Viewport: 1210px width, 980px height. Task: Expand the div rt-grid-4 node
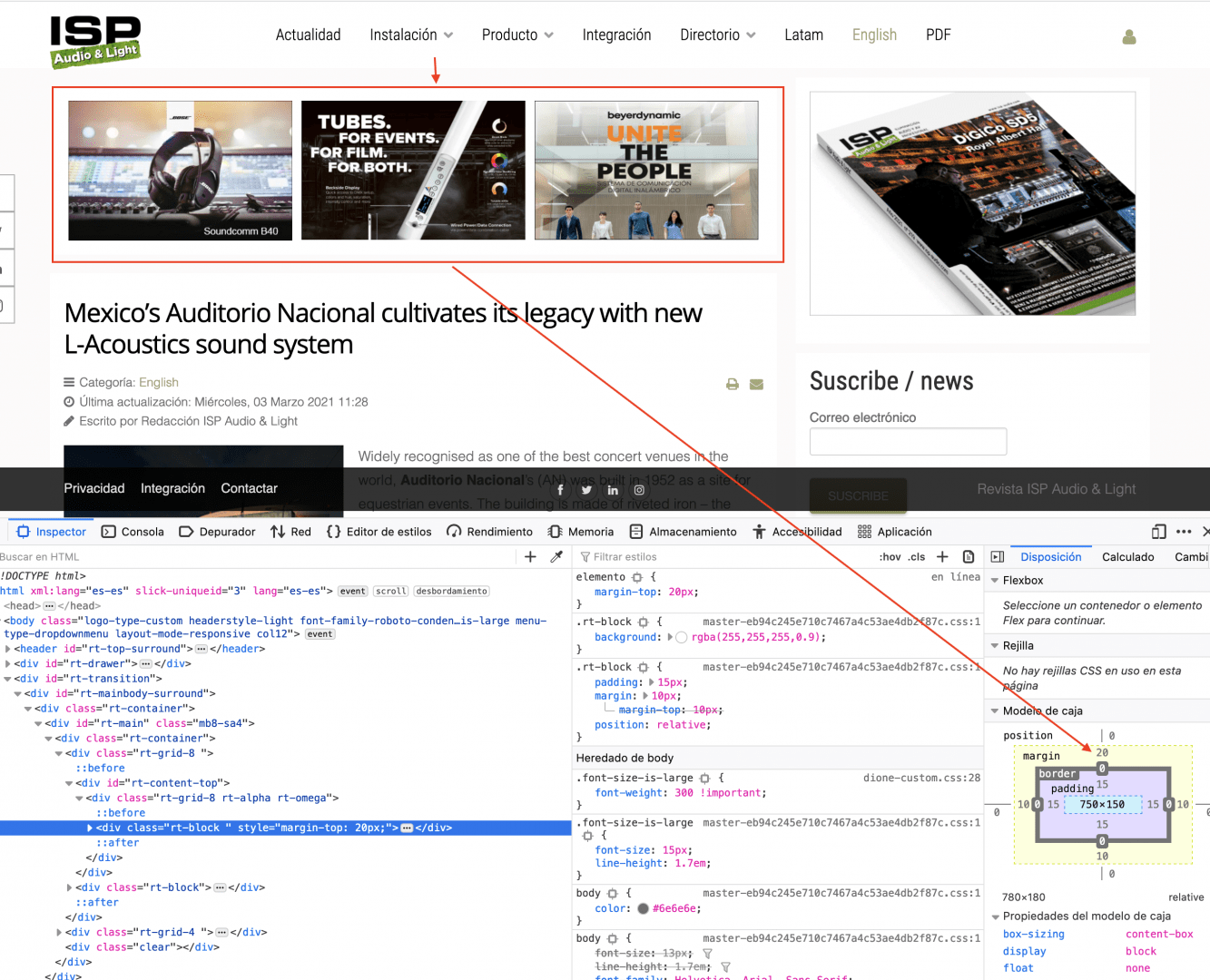coord(59,933)
